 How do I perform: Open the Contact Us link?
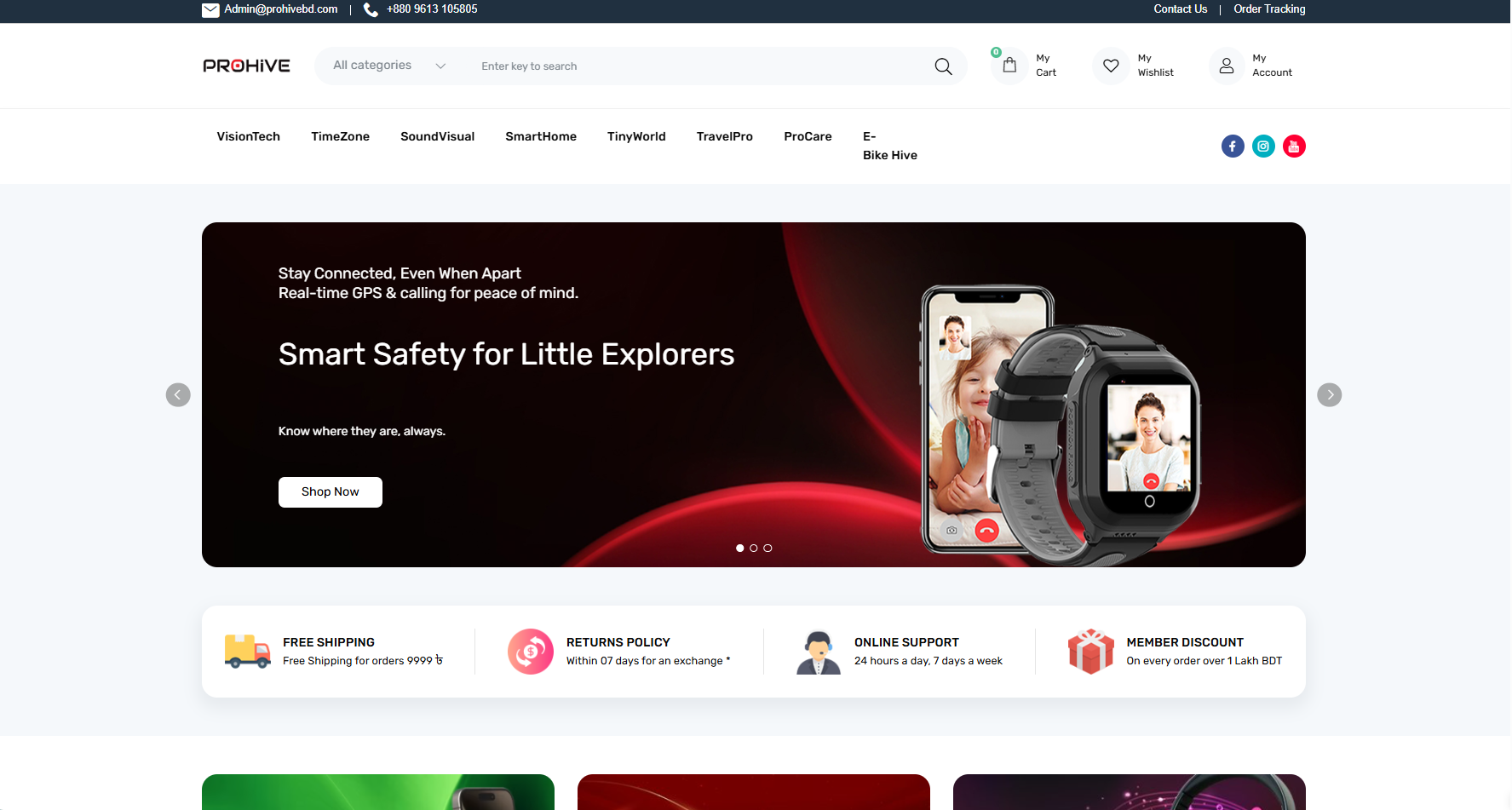click(x=1181, y=9)
